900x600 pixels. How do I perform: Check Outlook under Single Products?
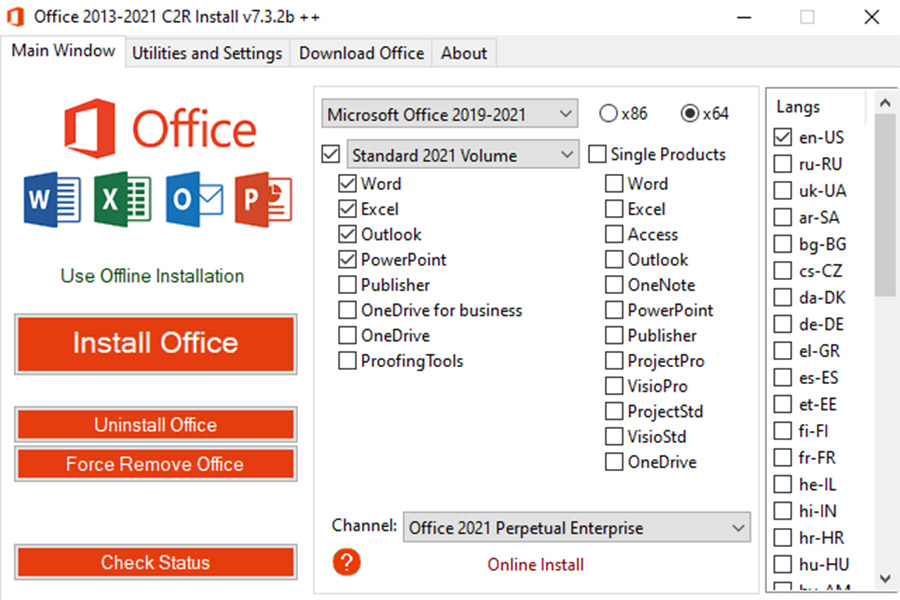(614, 260)
